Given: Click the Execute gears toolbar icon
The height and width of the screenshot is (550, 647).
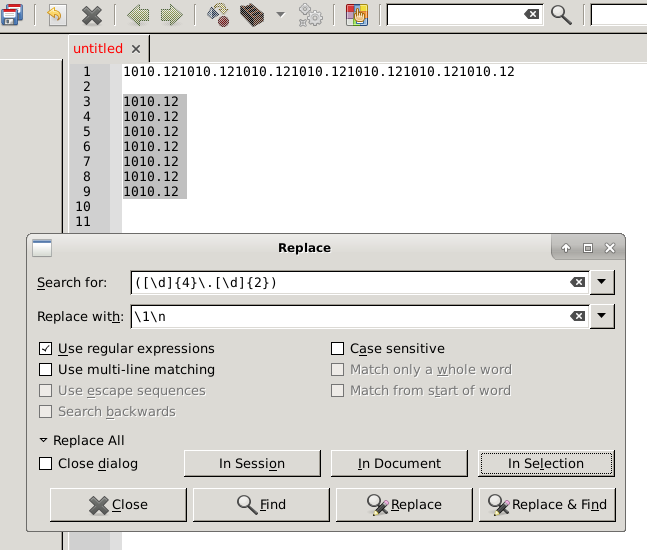Looking at the screenshot, I should (x=310, y=15).
